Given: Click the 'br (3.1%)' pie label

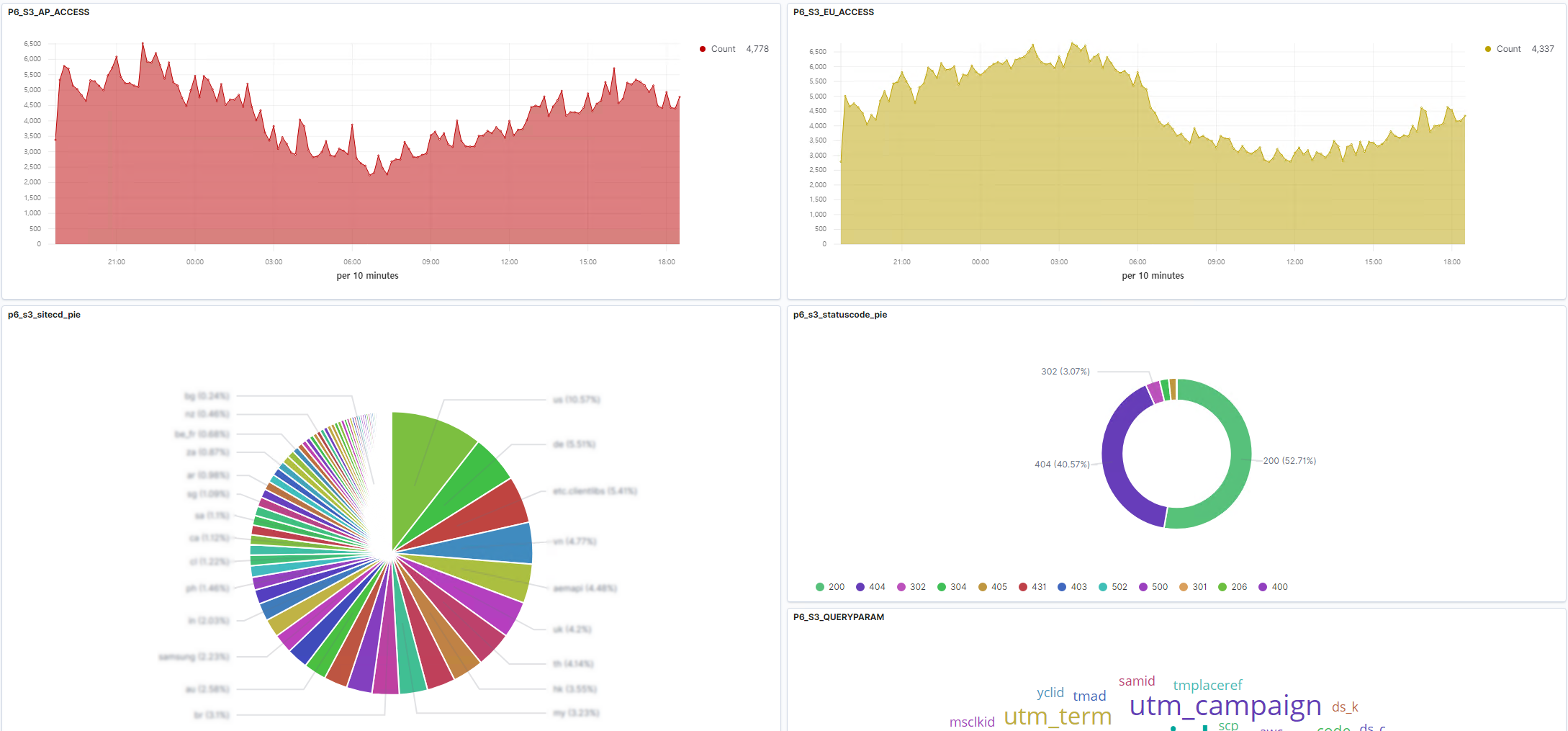Looking at the screenshot, I should pos(212,715).
